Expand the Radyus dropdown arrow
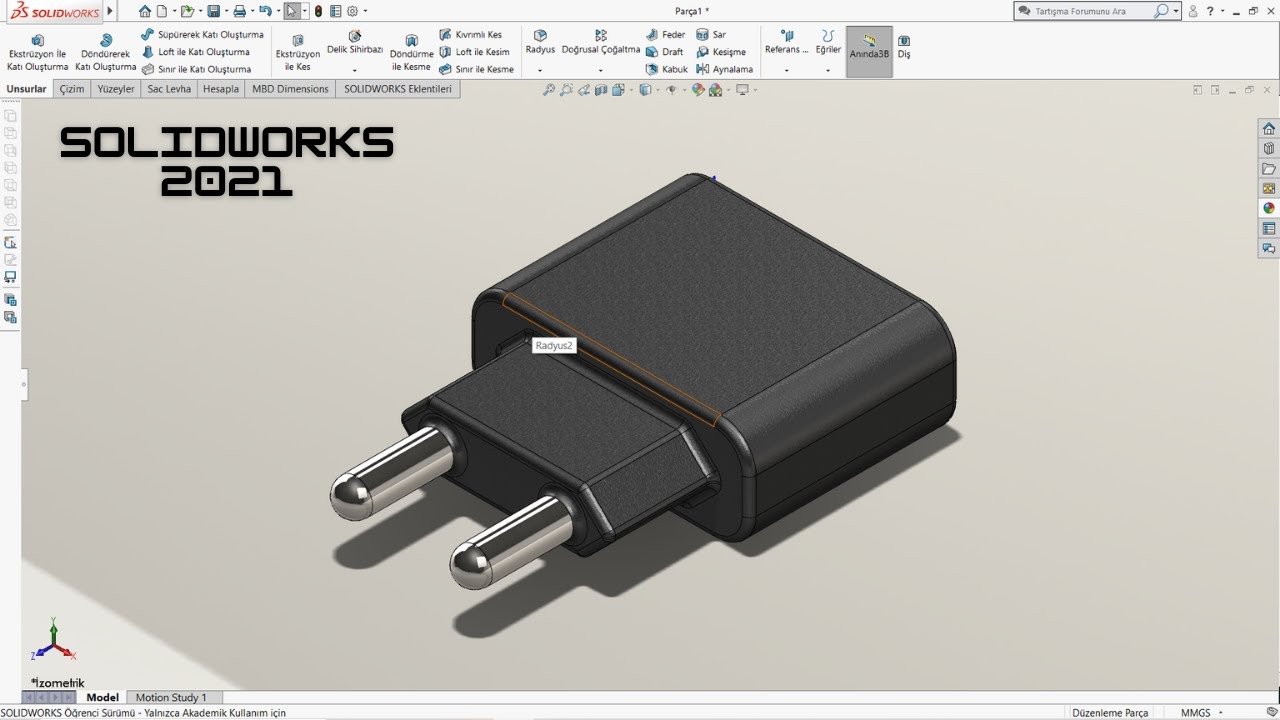 (x=540, y=71)
